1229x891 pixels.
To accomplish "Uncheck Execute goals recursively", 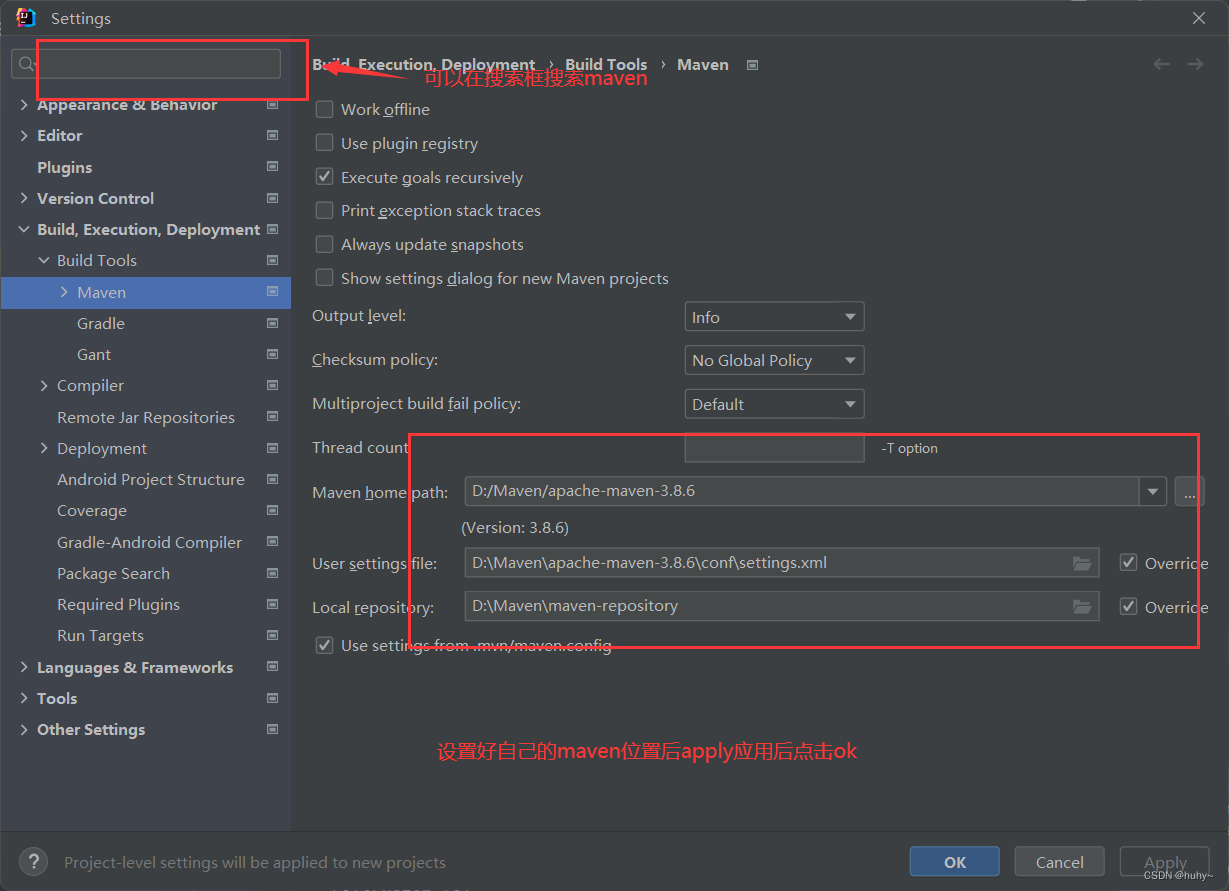I will (x=324, y=177).
